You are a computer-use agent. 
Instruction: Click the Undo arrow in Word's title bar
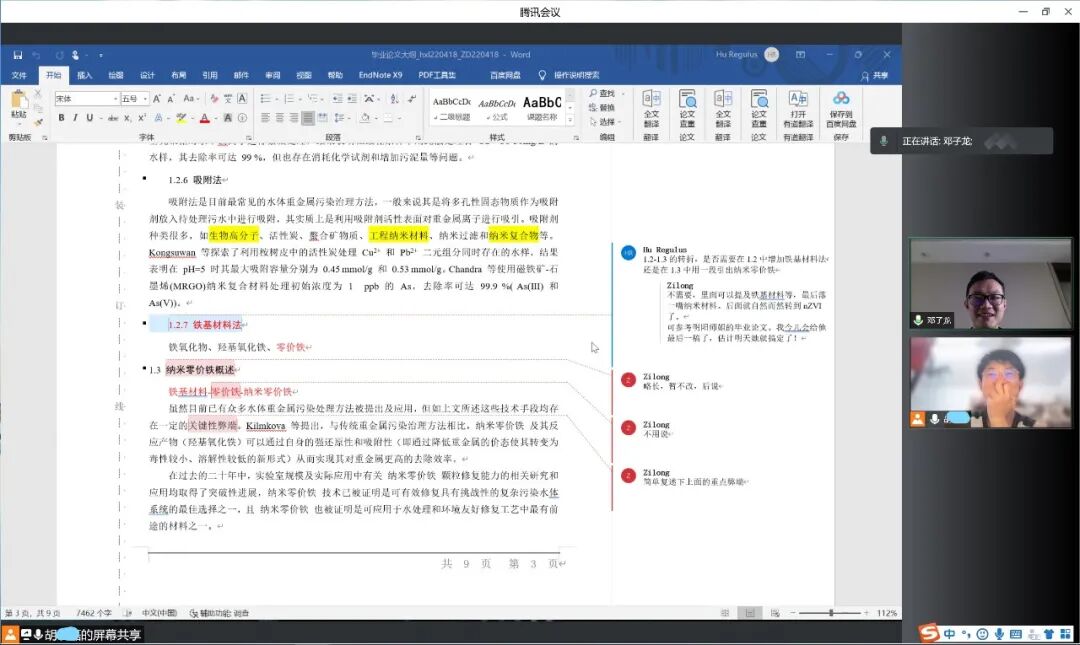tap(37, 55)
